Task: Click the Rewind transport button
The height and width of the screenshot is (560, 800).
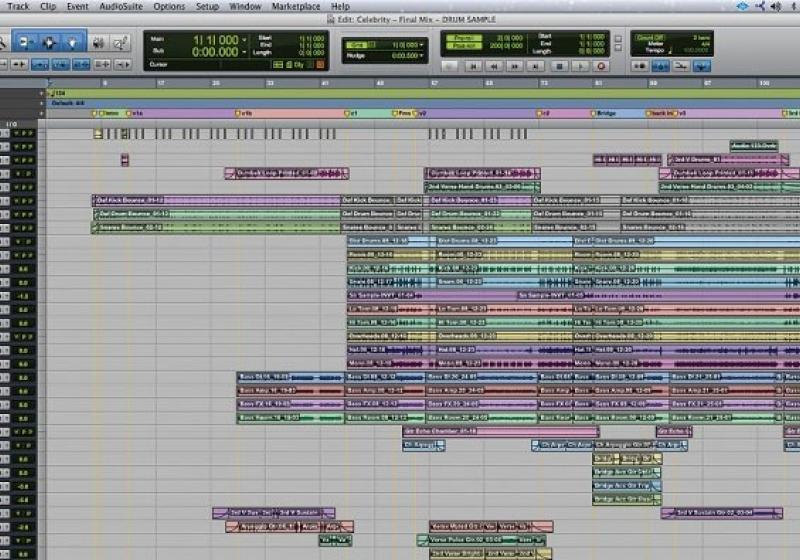Action: pos(492,66)
